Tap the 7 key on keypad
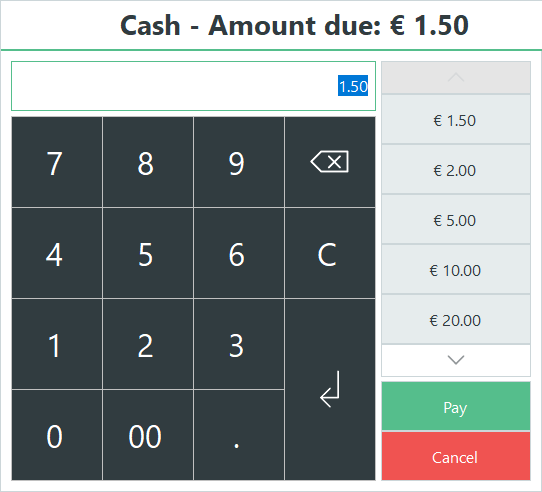 coord(57,162)
